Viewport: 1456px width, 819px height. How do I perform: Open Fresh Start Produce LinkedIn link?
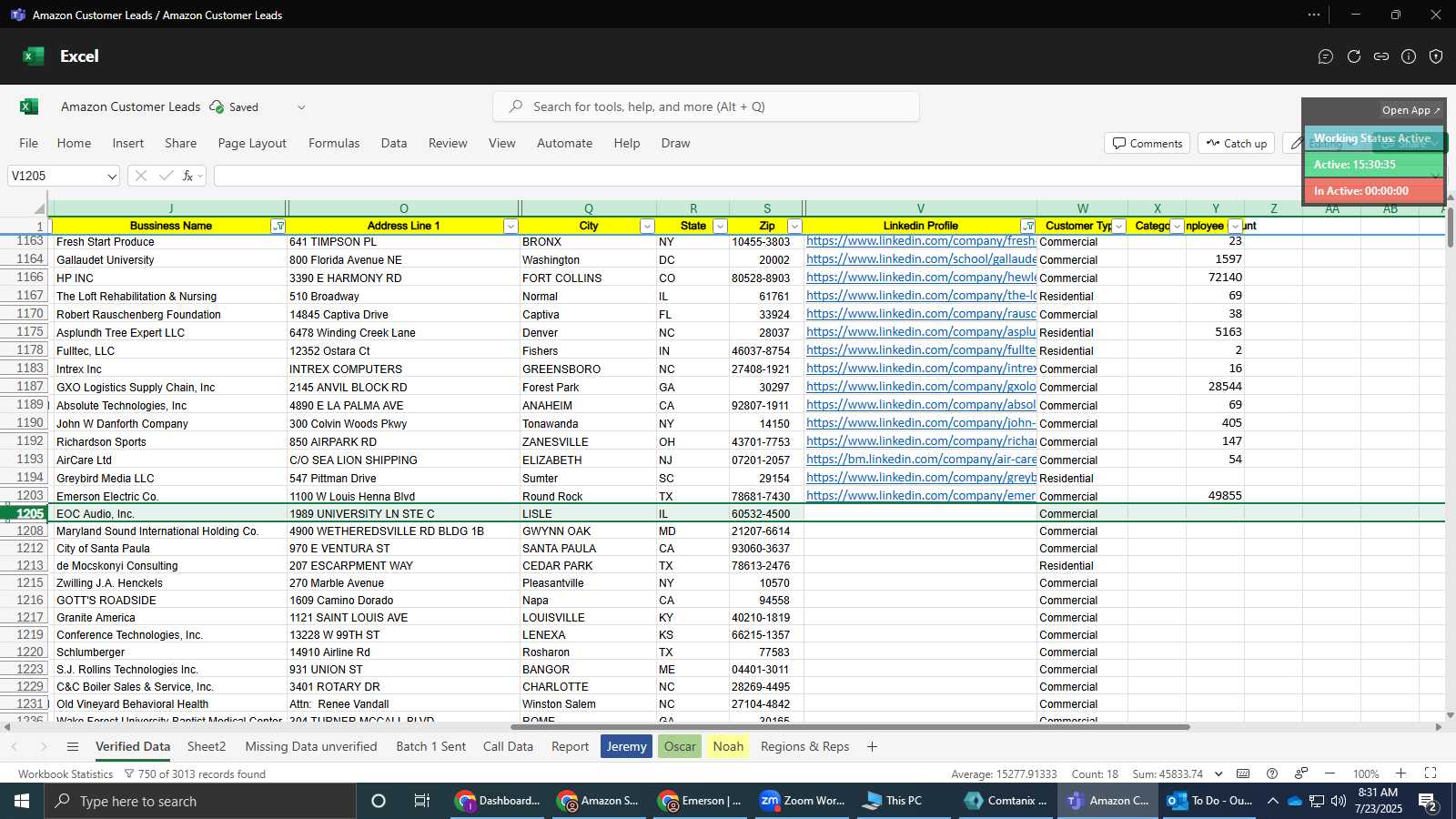[x=921, y=241]
